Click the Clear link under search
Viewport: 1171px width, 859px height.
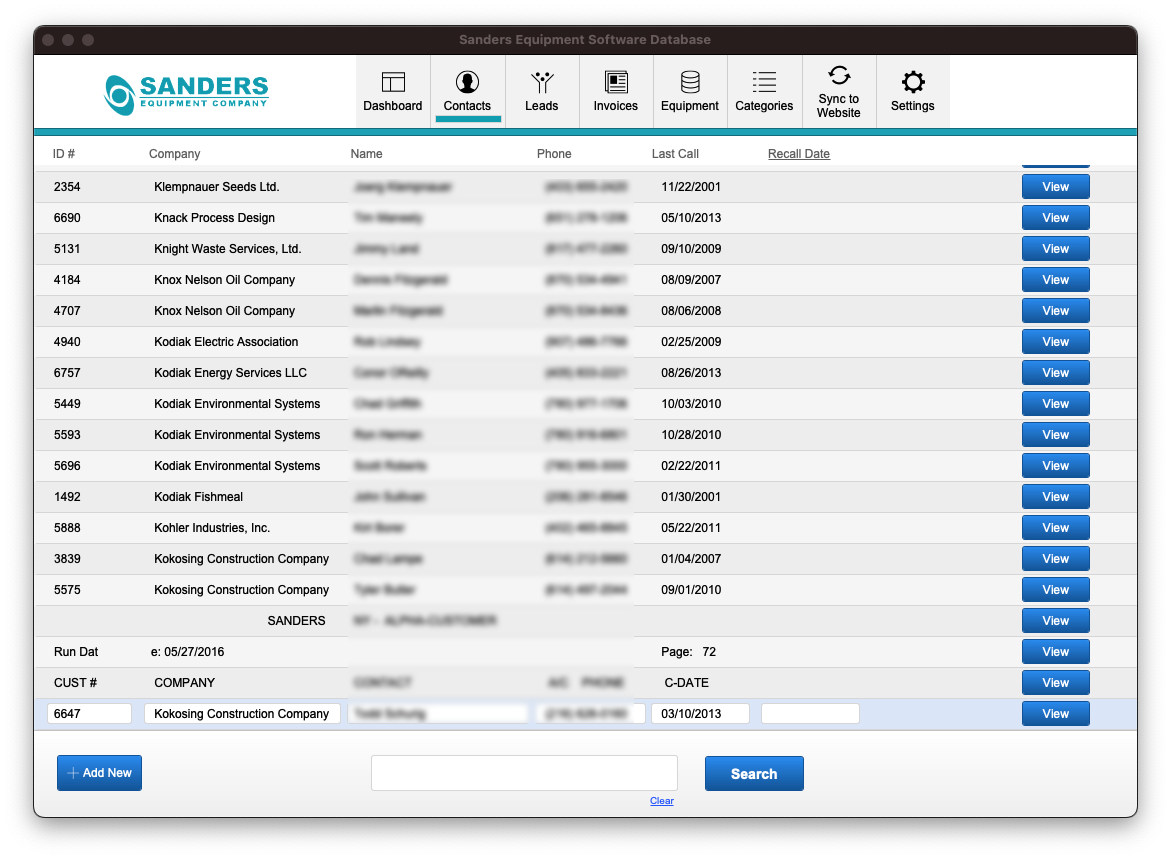click(x=661, y=801)
